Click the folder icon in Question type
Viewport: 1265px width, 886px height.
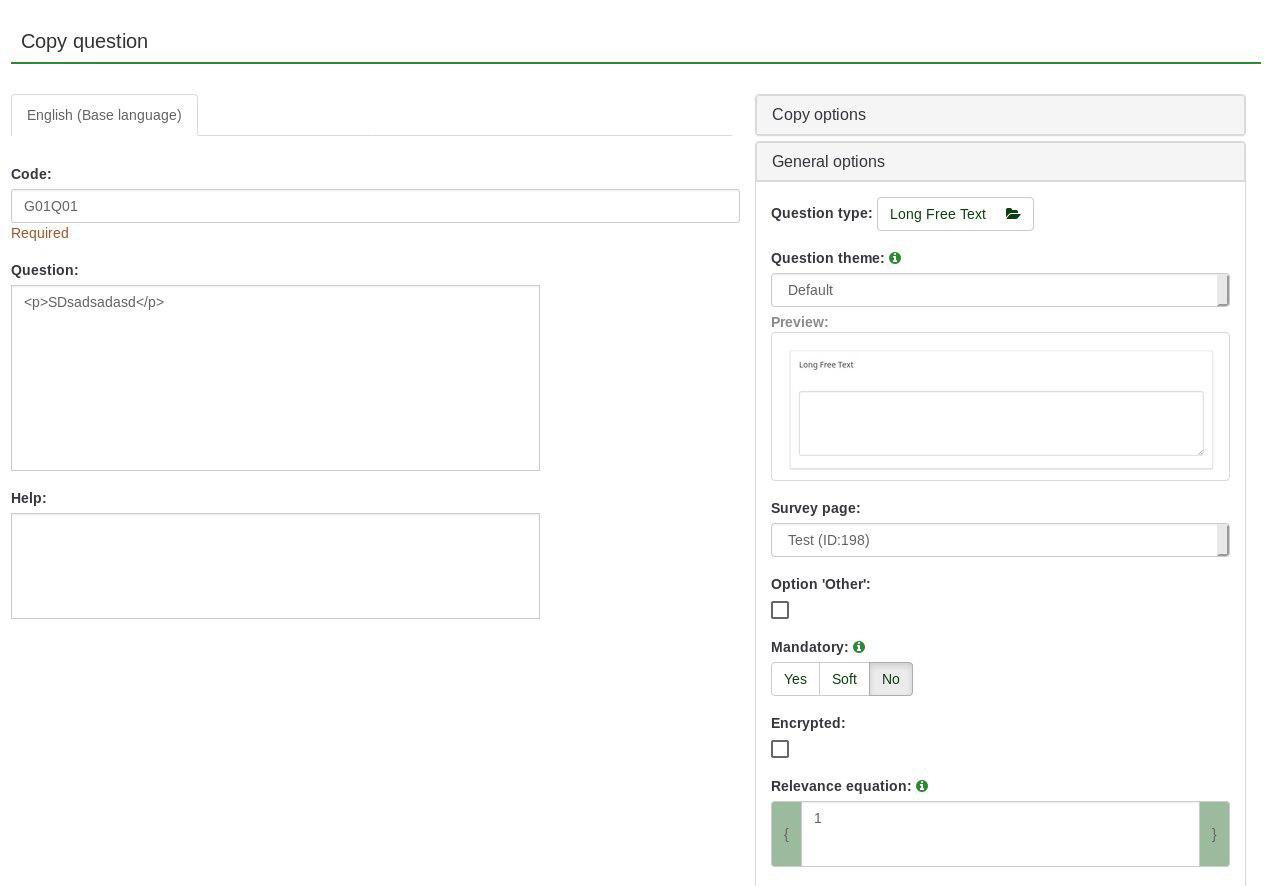[x=1013, y=214]
